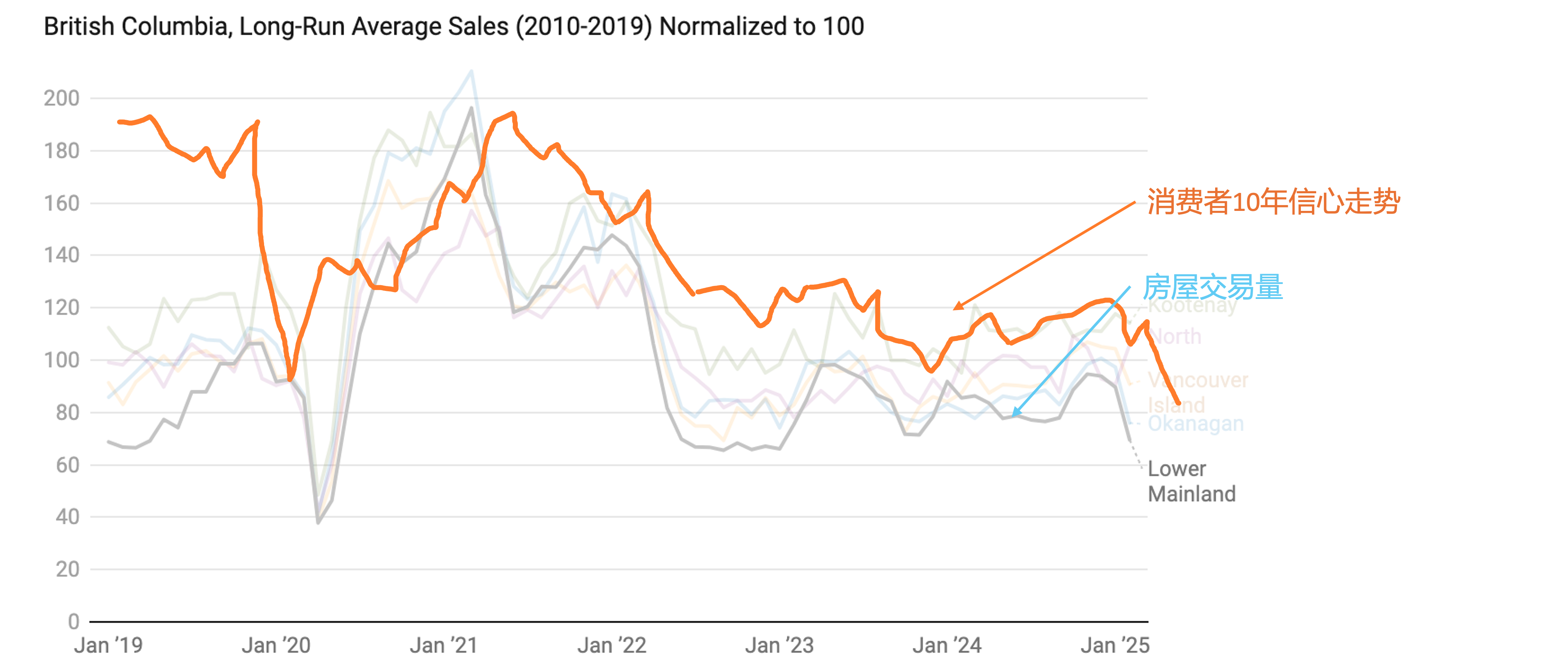The image size is (1568, 661).
Task: Click the 200 y-axis value label
Action: [x=62, y=98]
